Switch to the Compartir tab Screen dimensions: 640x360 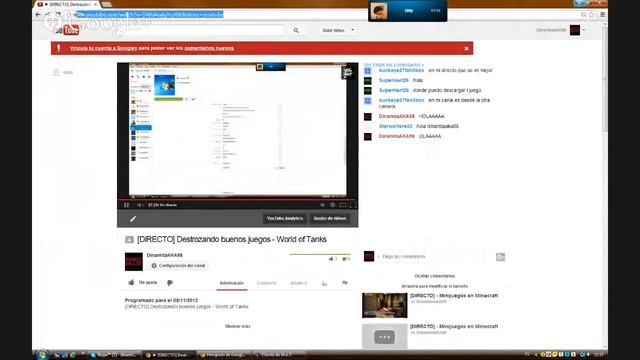267,283
